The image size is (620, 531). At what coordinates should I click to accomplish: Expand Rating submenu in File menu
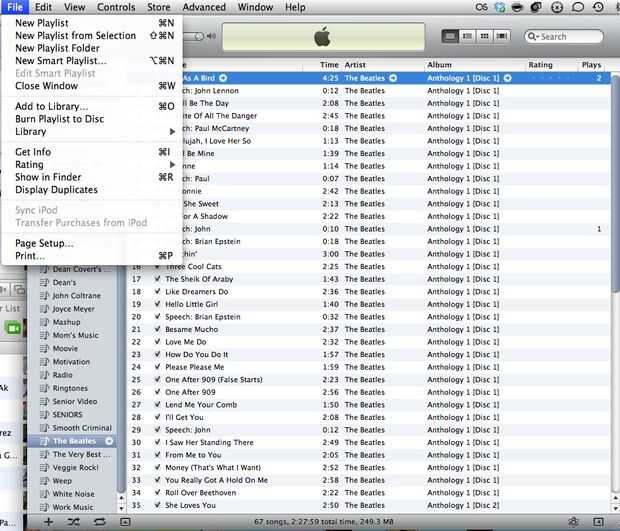(x=92, y=164)
